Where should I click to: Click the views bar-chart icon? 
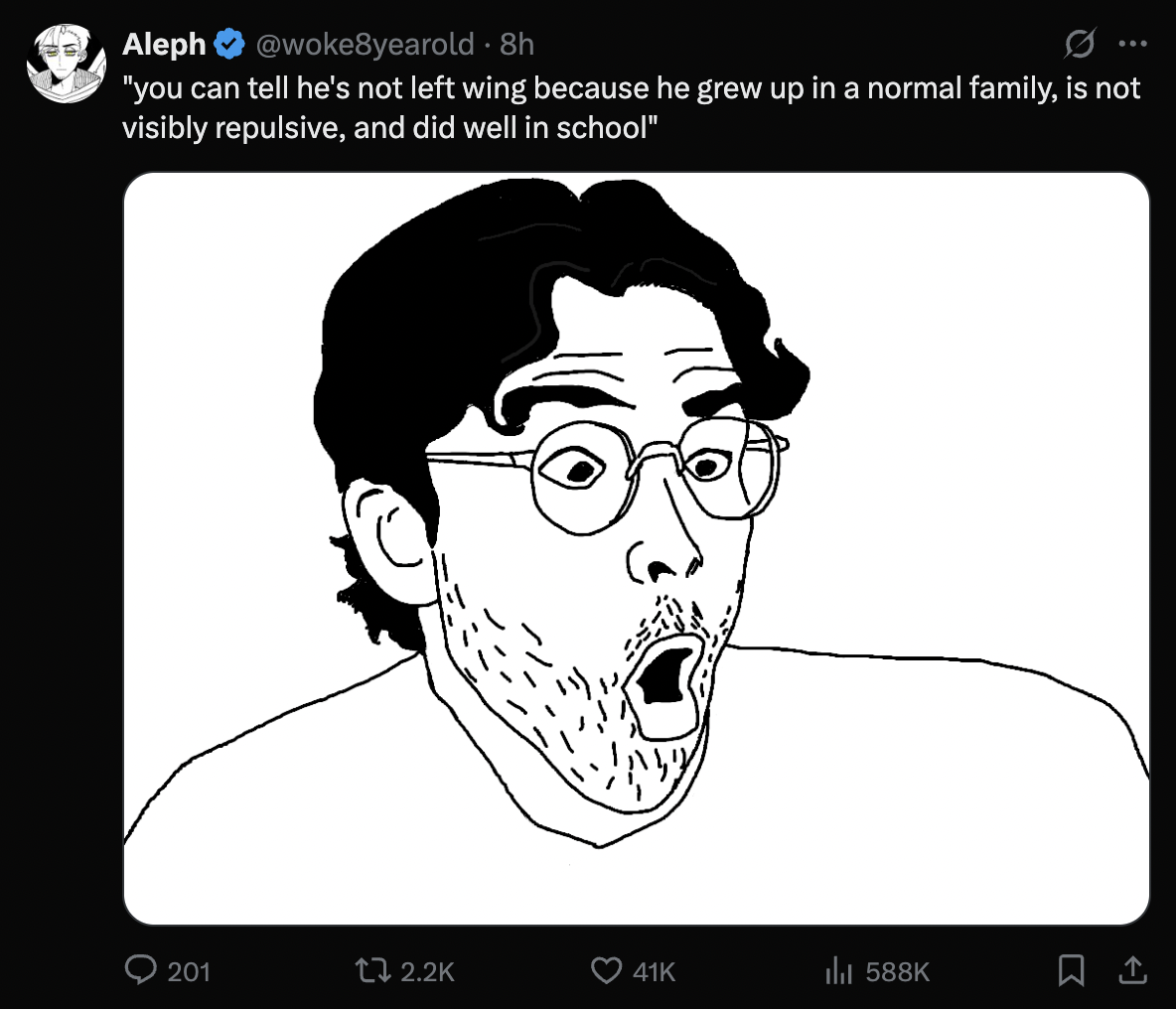[x=839, y=969]
